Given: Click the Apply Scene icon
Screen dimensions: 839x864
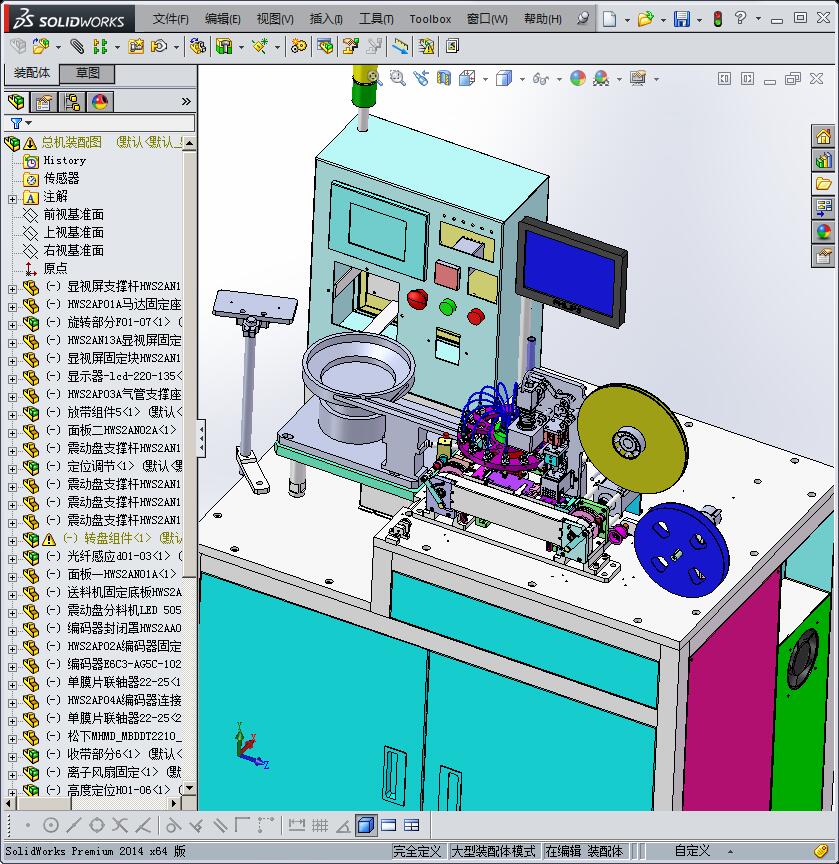Looking at the screenshot, I should pos(601,78).
